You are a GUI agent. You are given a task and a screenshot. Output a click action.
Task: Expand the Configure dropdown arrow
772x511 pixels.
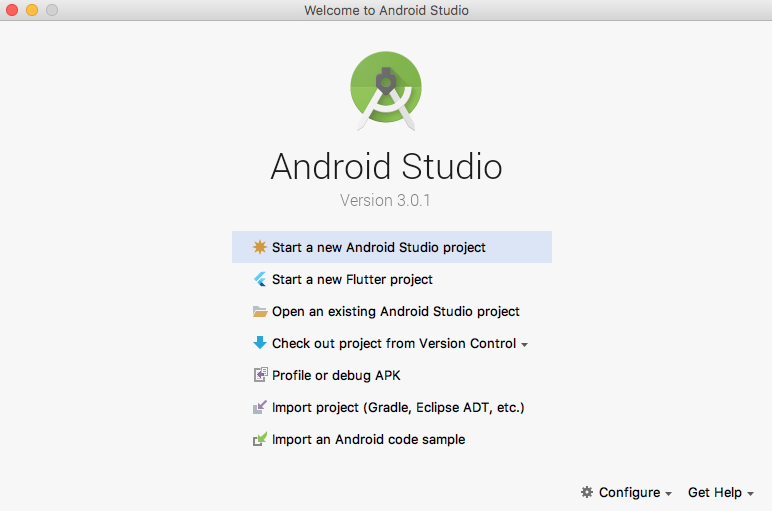pos(668,494)
